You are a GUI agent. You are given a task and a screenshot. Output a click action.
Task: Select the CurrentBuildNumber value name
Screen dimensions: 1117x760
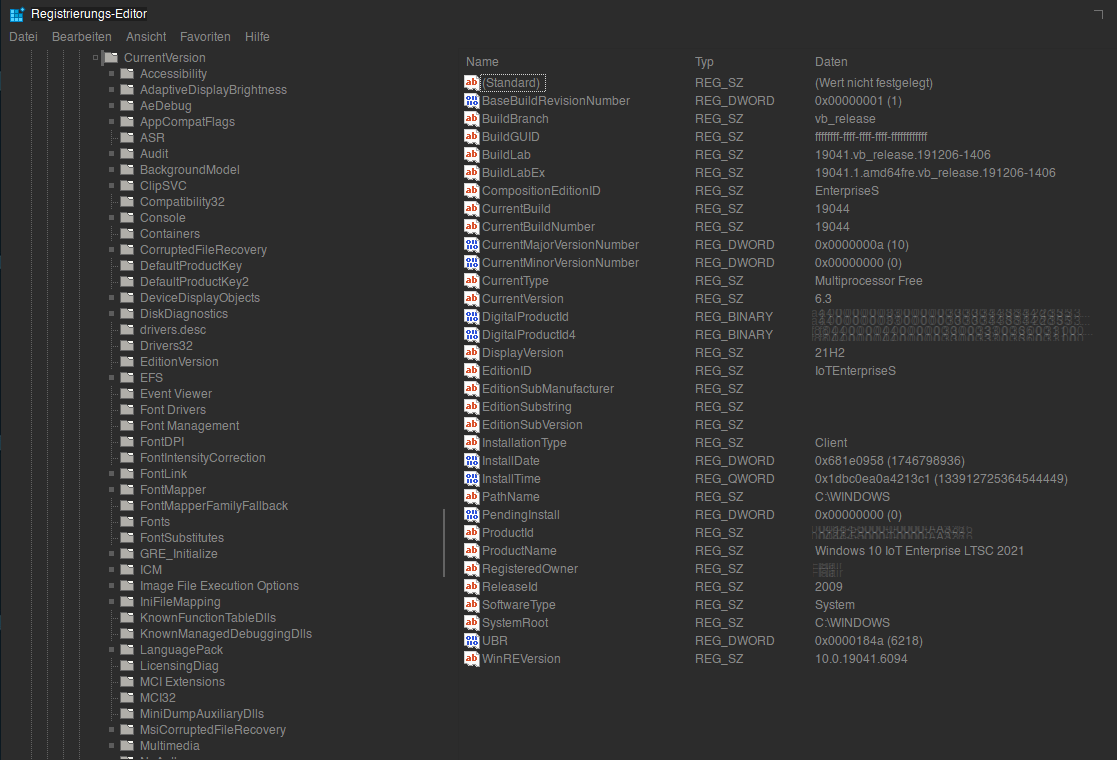(x=538, y=227)
